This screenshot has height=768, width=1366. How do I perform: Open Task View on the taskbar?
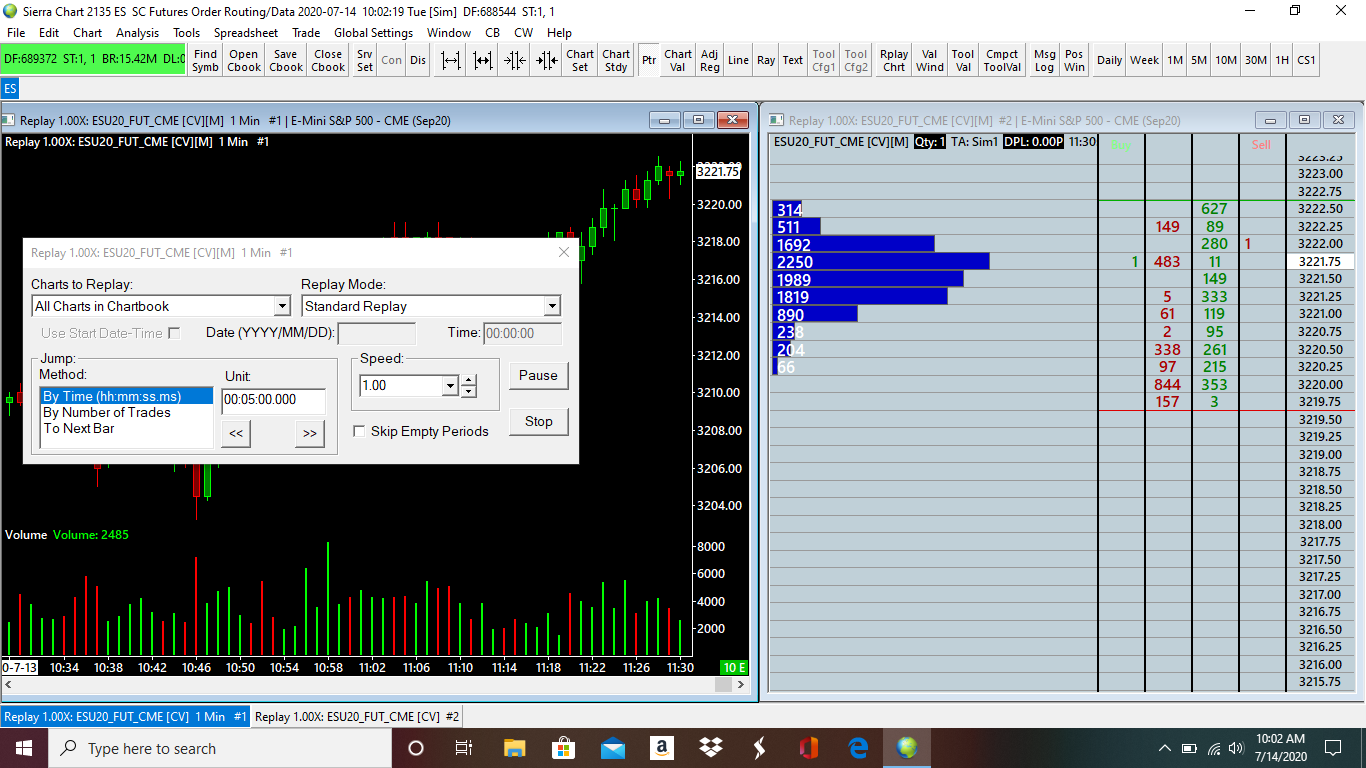pyautogui.click(x=464, y=748)
